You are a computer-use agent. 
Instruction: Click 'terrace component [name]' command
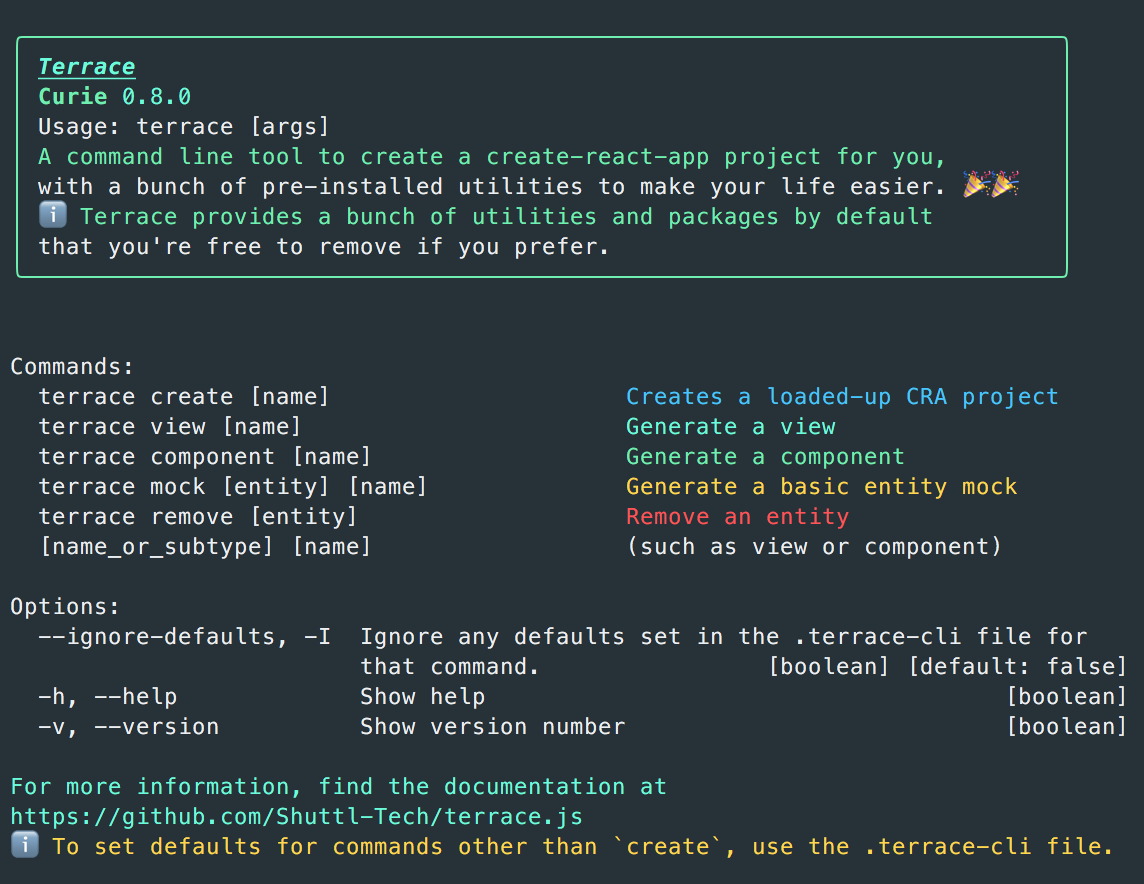[x=205, y=457]
